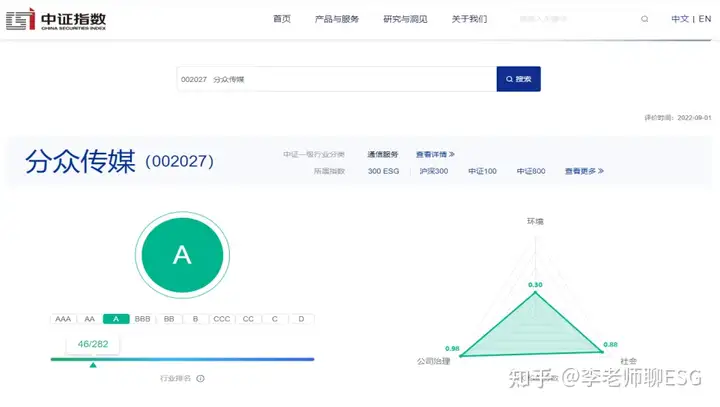Click the (002027) stock code
Screen dimensions: 720x407
(180, 161)
